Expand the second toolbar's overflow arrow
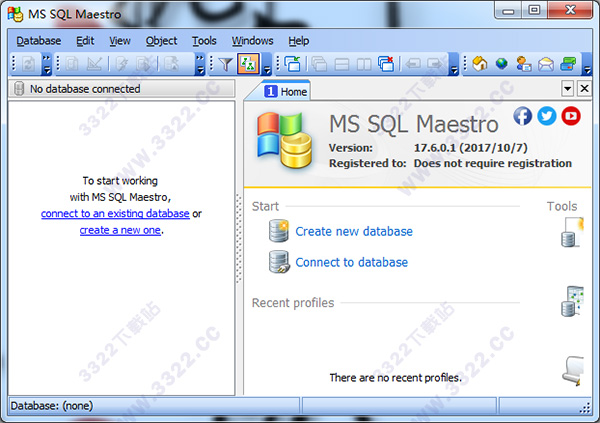Viewport: 600px width, 423px height. [x=200, y=64]
